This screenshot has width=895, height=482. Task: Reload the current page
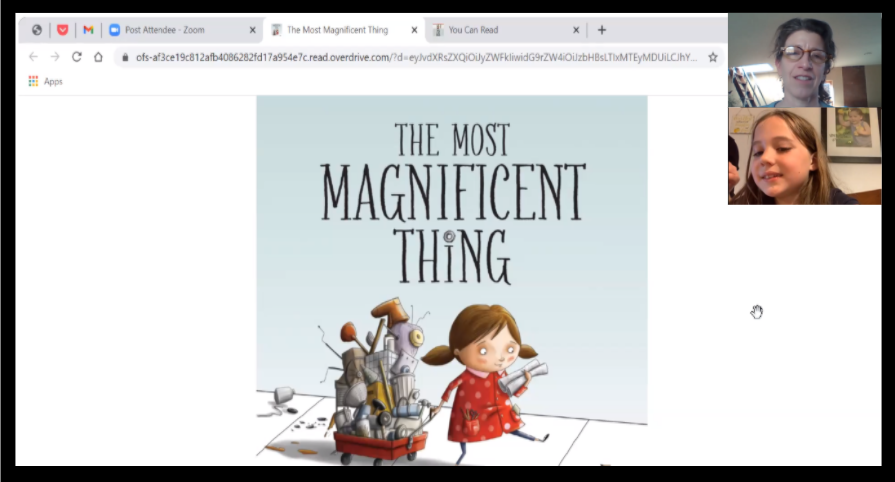click(x=76, y=57)
